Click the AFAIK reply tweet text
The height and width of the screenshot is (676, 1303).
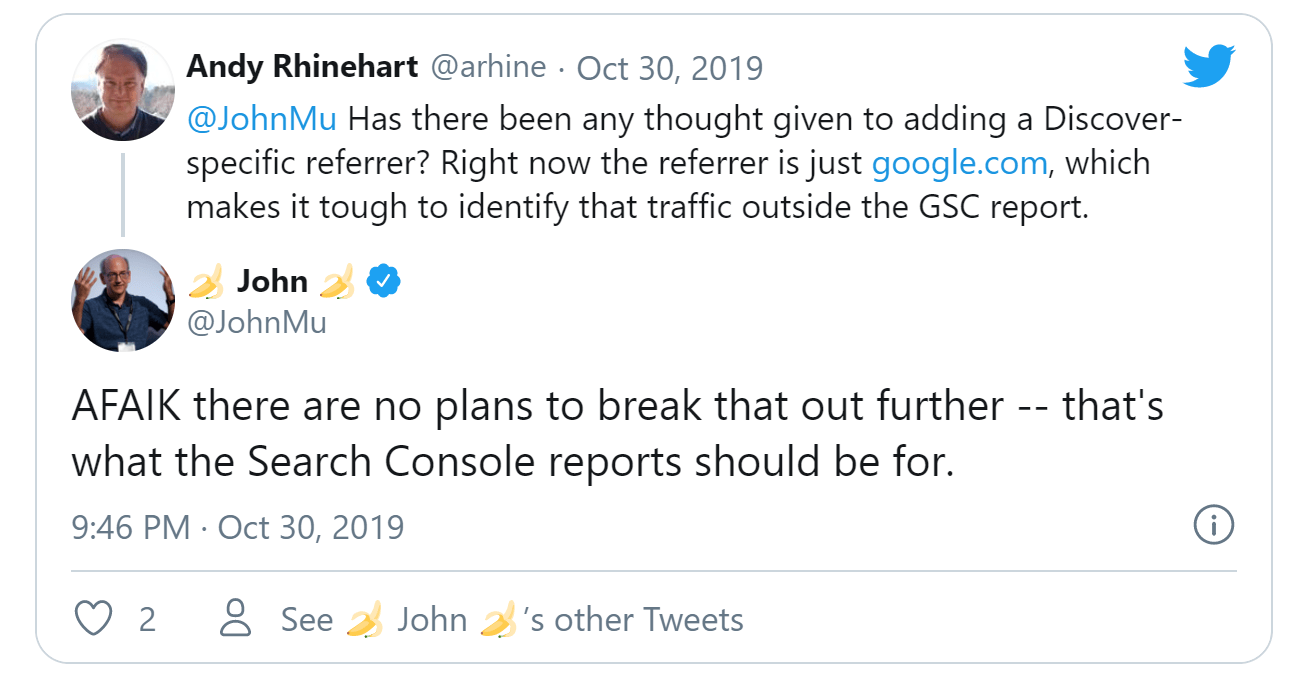[x=617, y=434]
